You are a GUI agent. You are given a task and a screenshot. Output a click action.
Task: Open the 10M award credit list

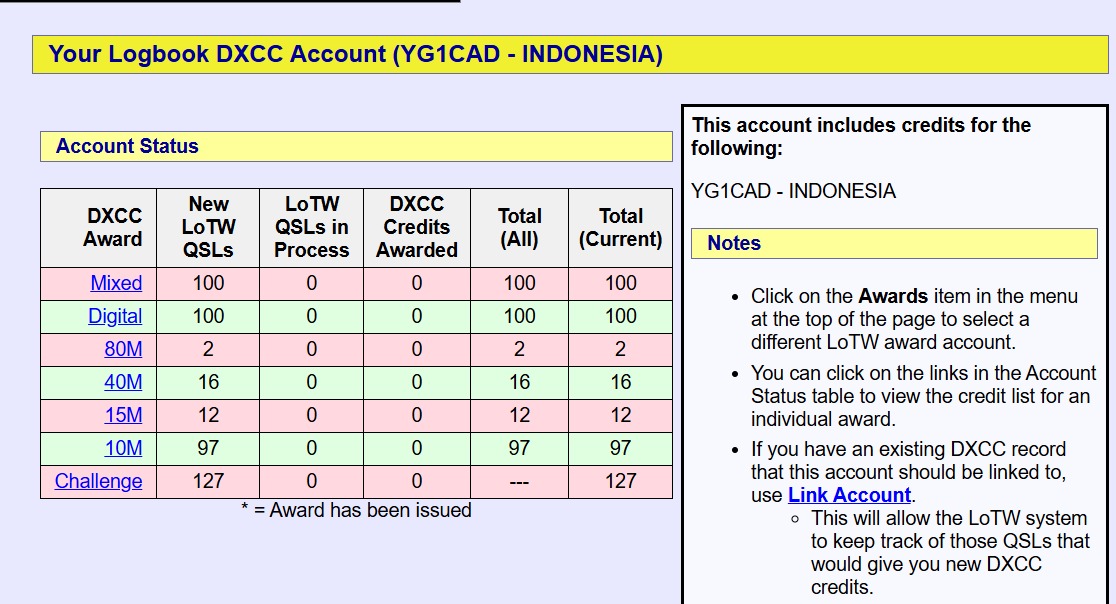(123, 448)
